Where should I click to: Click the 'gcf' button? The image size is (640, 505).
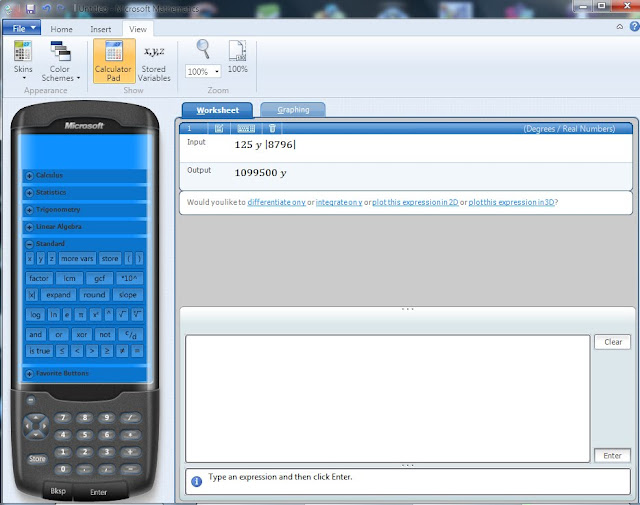(100, 278)
